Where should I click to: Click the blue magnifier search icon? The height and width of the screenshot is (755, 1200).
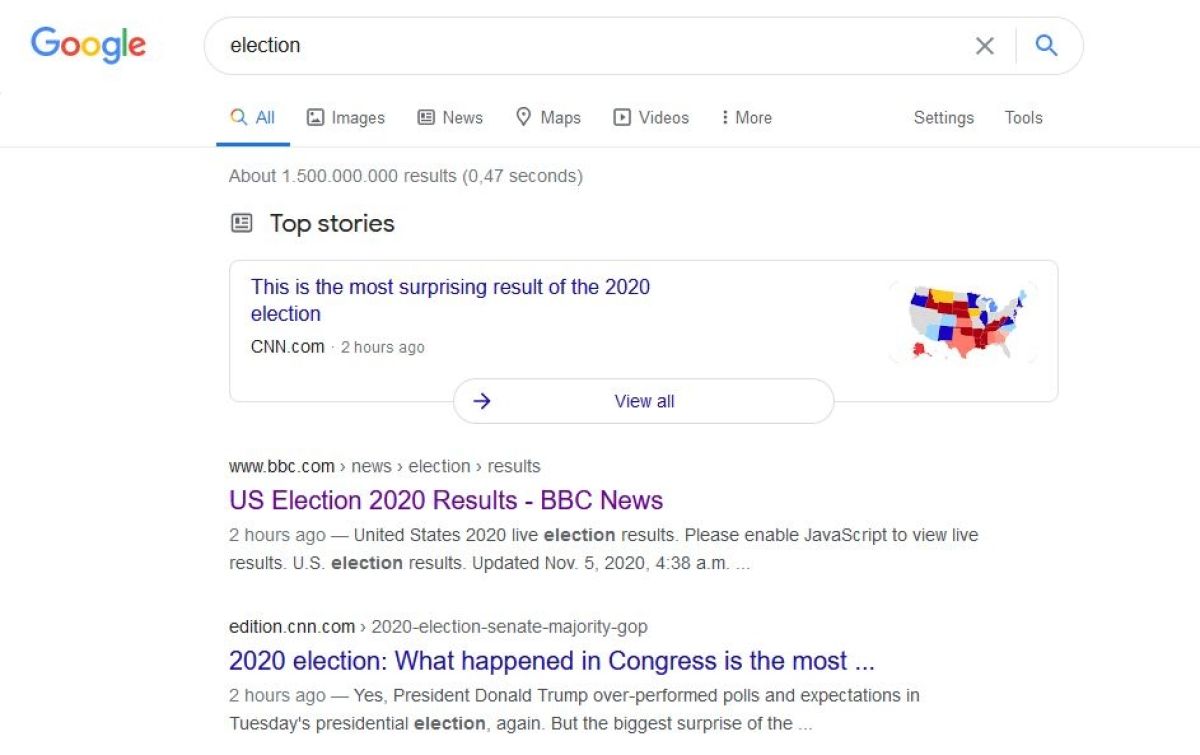pos(1046,45)
